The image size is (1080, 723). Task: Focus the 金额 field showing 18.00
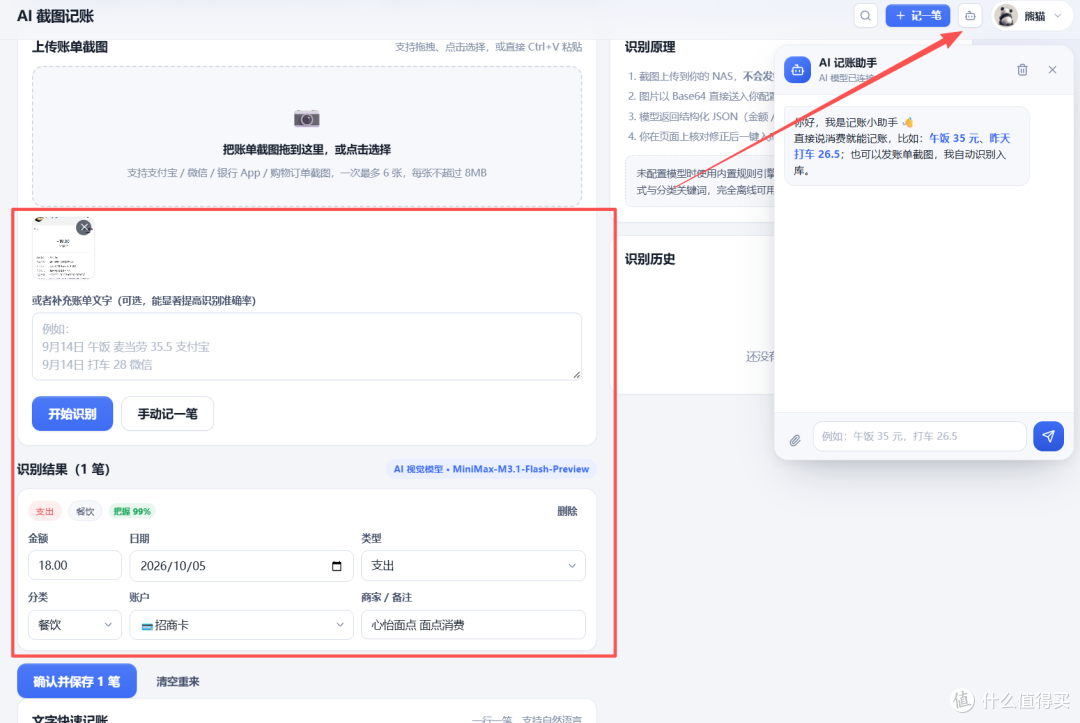pyautogui.click(x=74, y=565)
